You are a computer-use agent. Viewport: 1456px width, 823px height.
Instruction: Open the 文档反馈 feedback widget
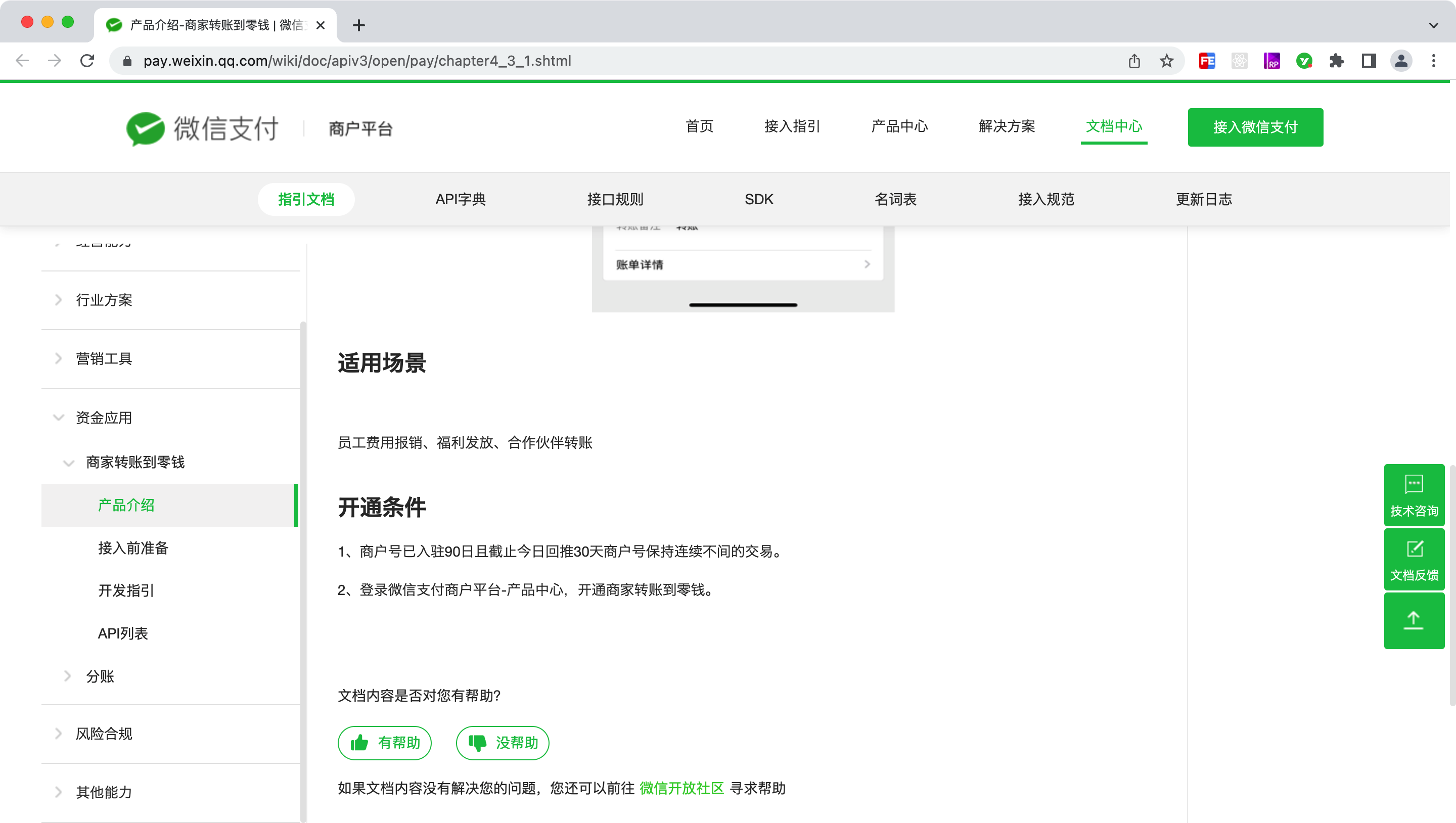coord(1414,560)
